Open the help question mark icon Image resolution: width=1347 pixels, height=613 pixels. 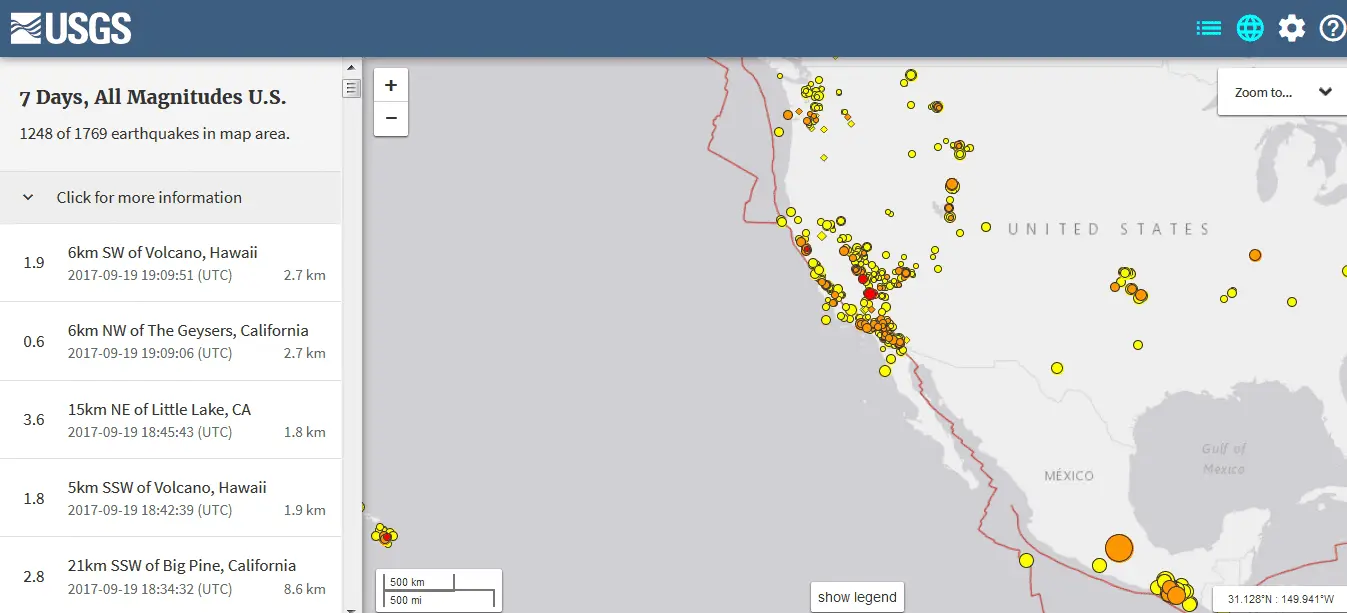pyautogui.click(x=1332, y=28)
